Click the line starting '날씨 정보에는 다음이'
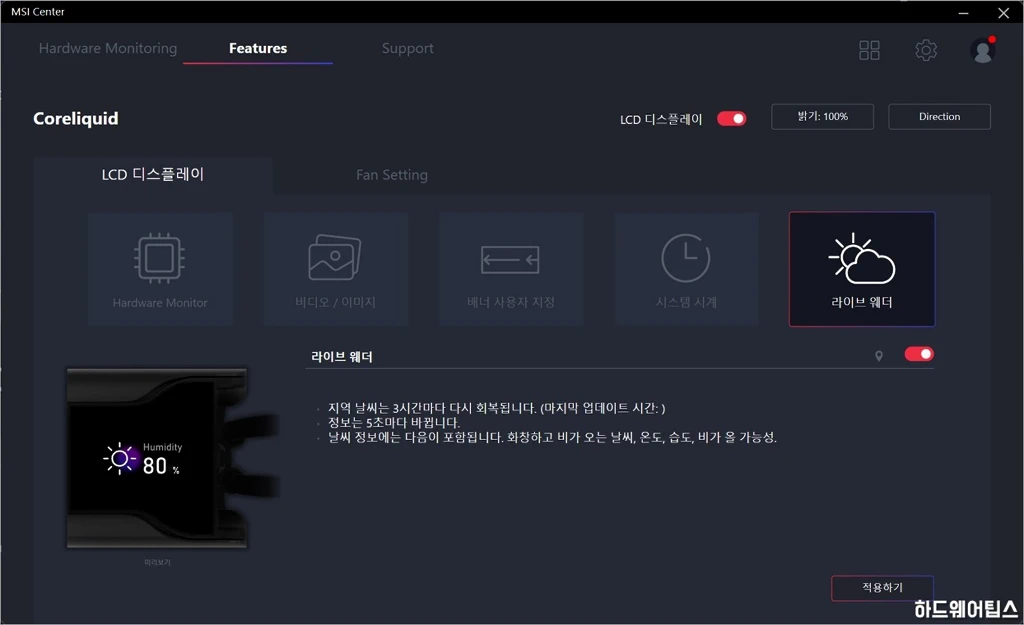The image size is (1024, 625). pos(552,437)
